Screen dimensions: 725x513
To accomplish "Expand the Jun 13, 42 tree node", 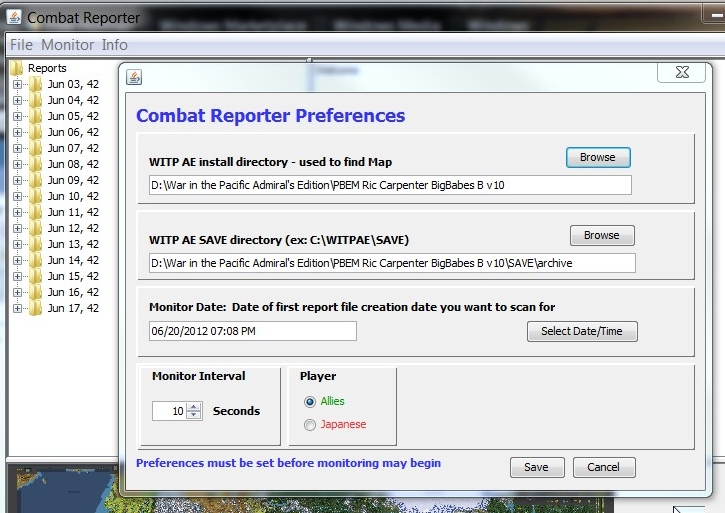I will pyautogui.click(x=18, y=244).
